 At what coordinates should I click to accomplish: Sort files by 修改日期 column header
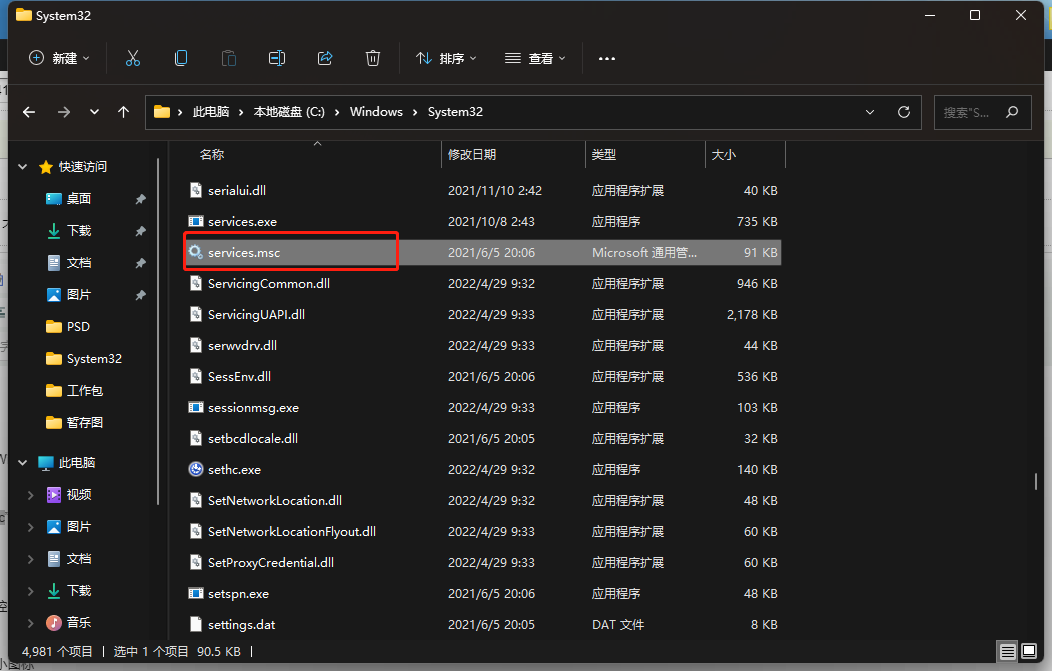coord(472,155)
